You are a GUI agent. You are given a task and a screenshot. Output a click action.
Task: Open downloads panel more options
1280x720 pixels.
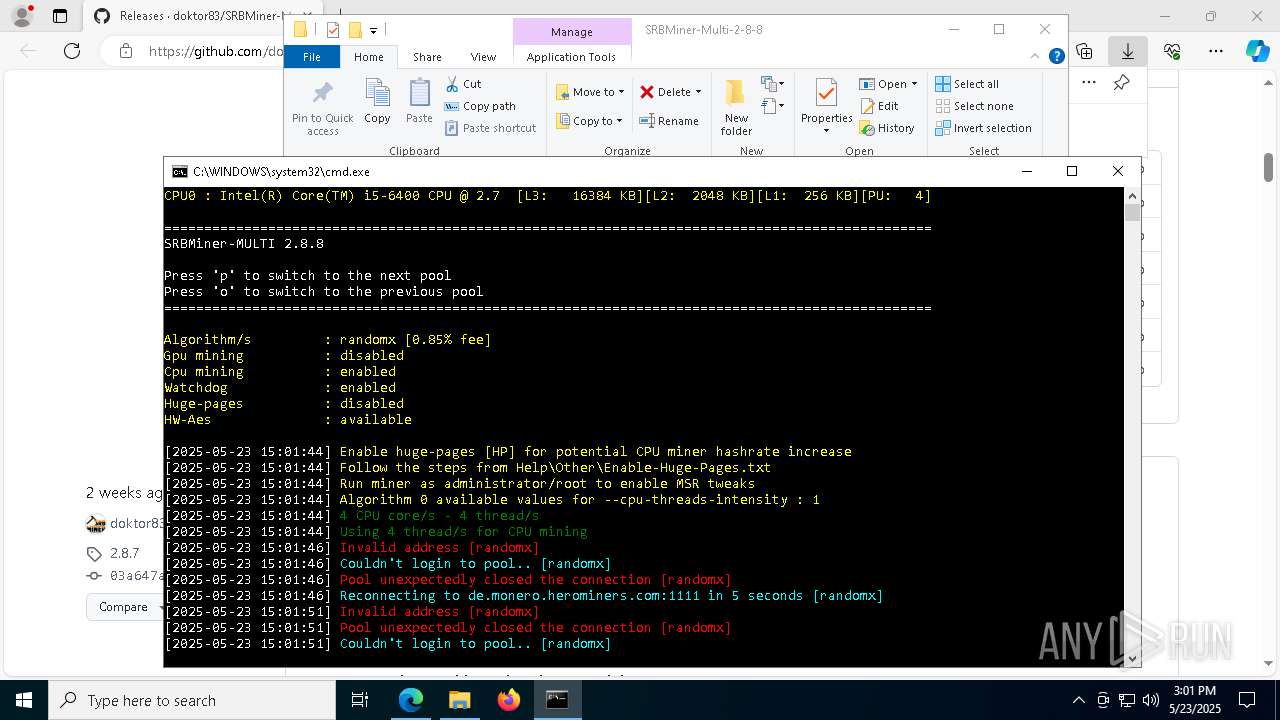(x=1089, y=83)
